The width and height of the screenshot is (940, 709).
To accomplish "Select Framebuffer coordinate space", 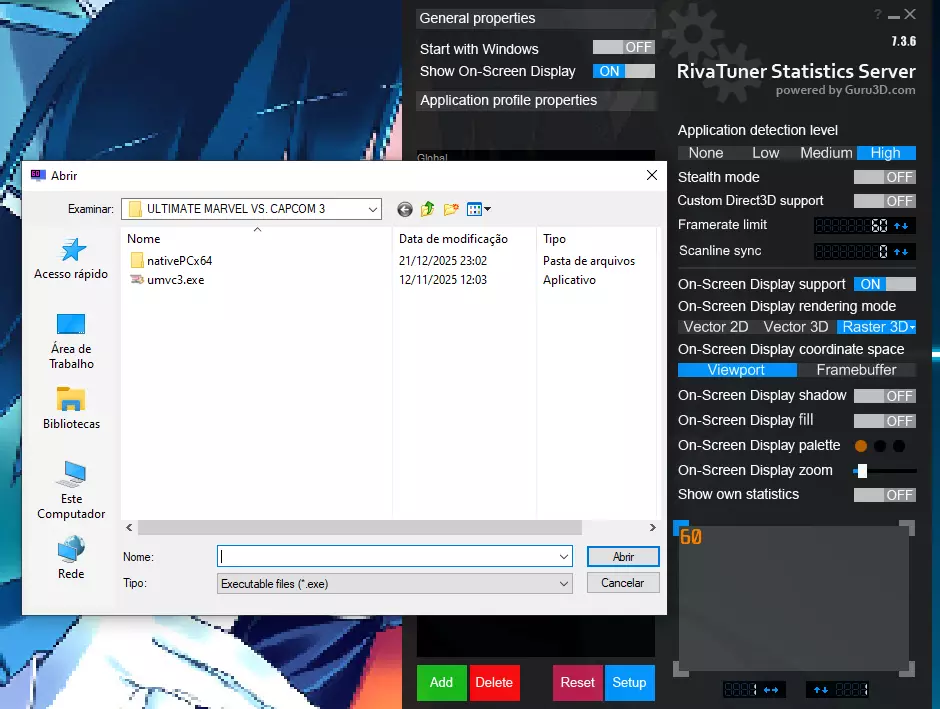I will (x=857, y=370).
